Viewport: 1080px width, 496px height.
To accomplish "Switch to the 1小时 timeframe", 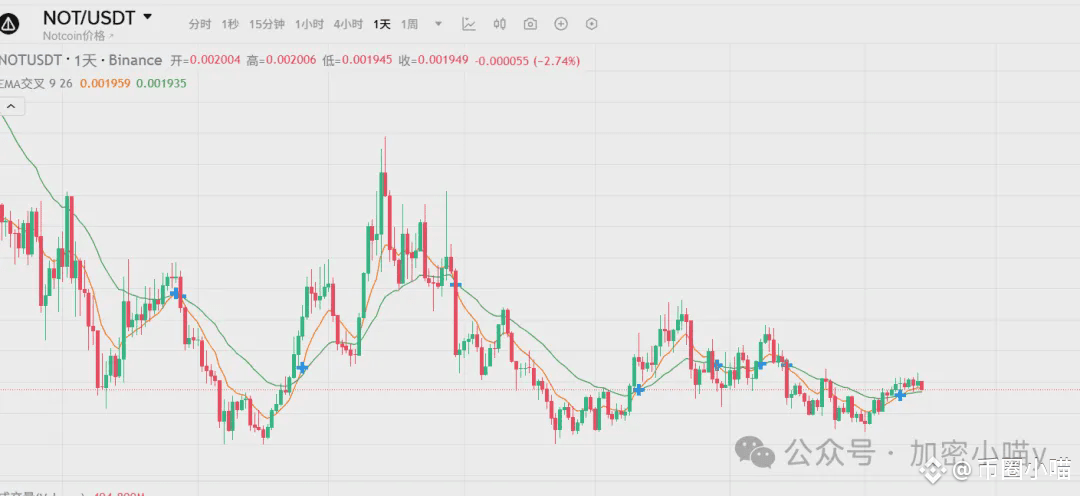I will click(309, 24).
